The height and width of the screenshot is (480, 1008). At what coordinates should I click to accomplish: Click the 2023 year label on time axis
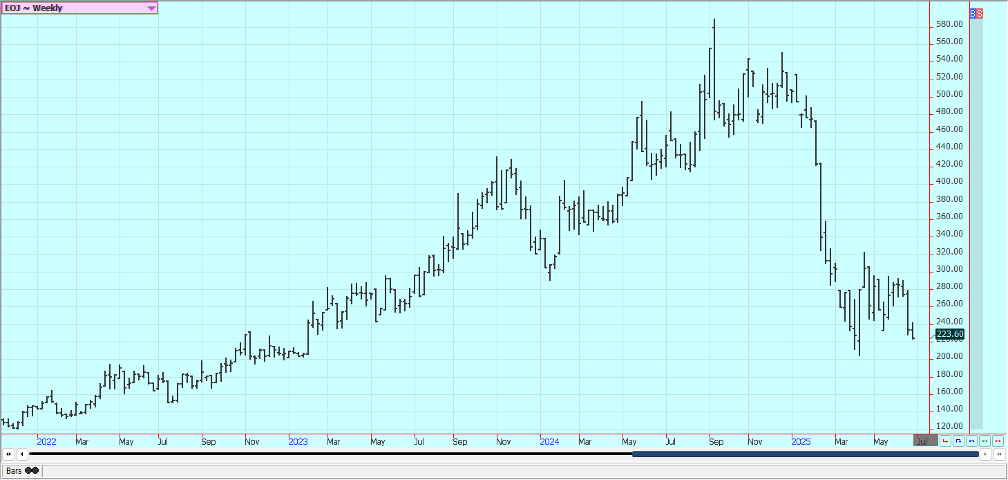298,442
